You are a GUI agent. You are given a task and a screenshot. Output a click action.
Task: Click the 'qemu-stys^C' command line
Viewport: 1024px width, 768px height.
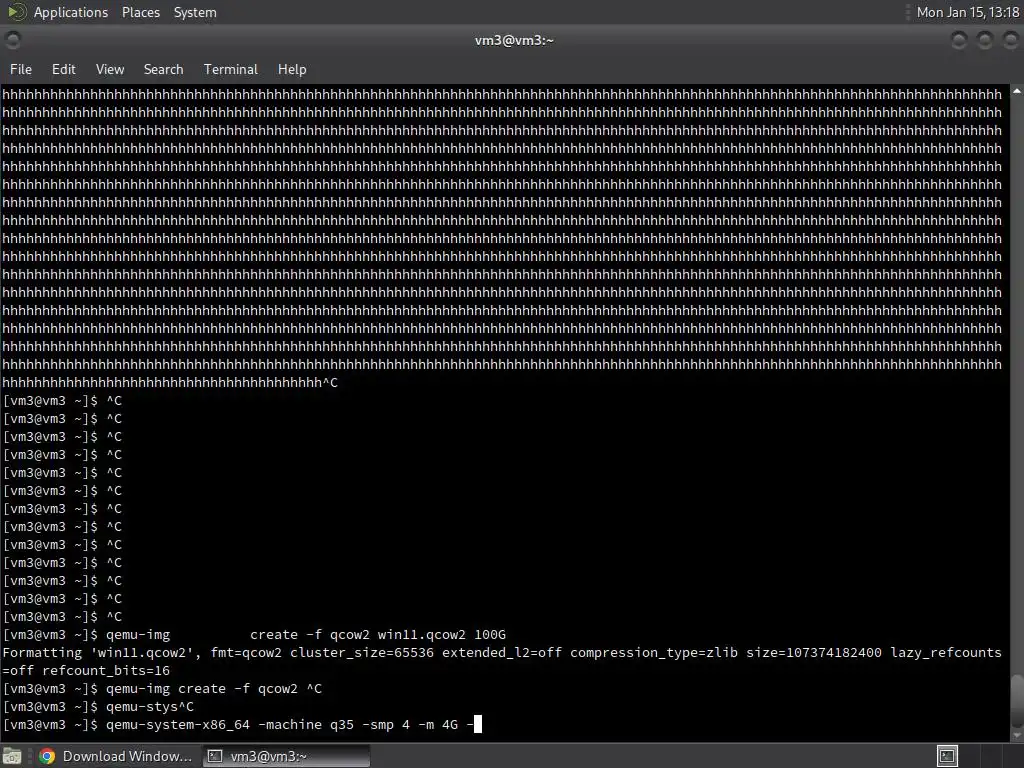pos(150,707)
